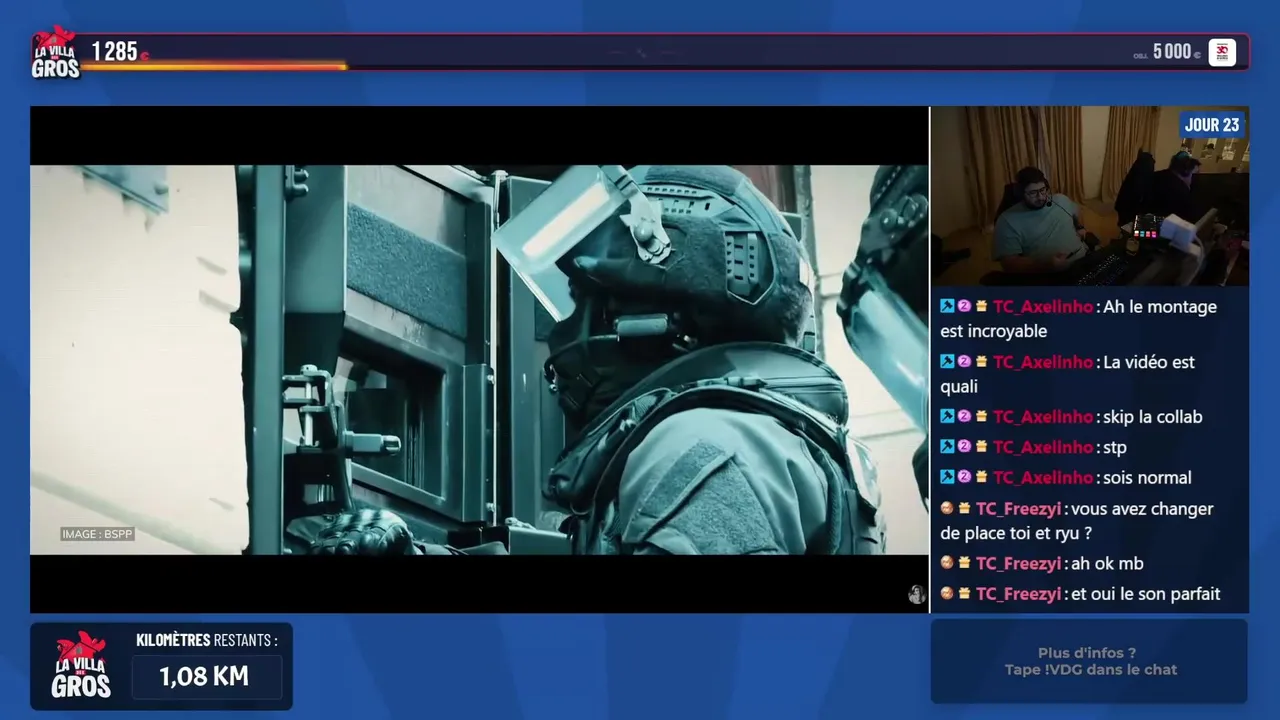
Task: Click the main video frame showing the helmeted officer
Action: (480, 360)
